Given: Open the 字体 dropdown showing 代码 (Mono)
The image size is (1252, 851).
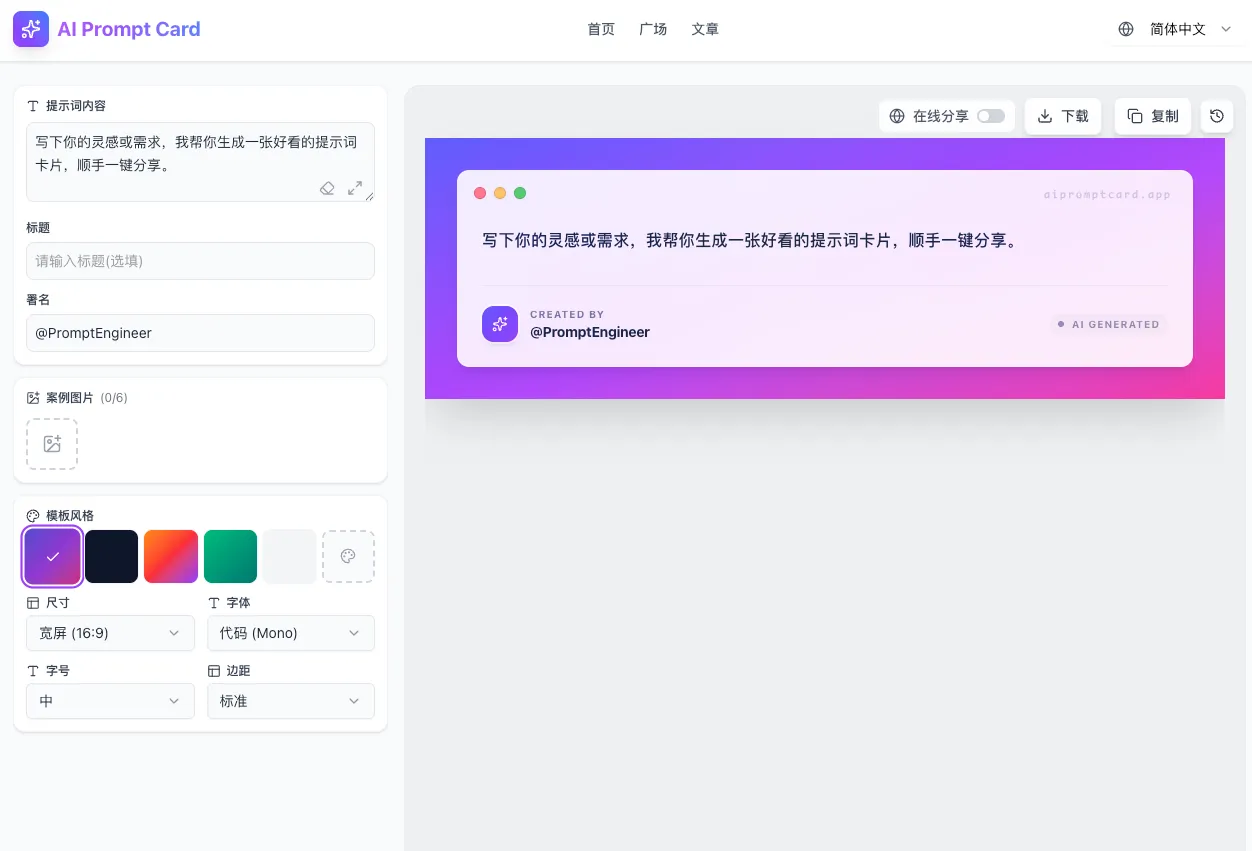Looking at the screenshot, I should [x=290, y=633].
